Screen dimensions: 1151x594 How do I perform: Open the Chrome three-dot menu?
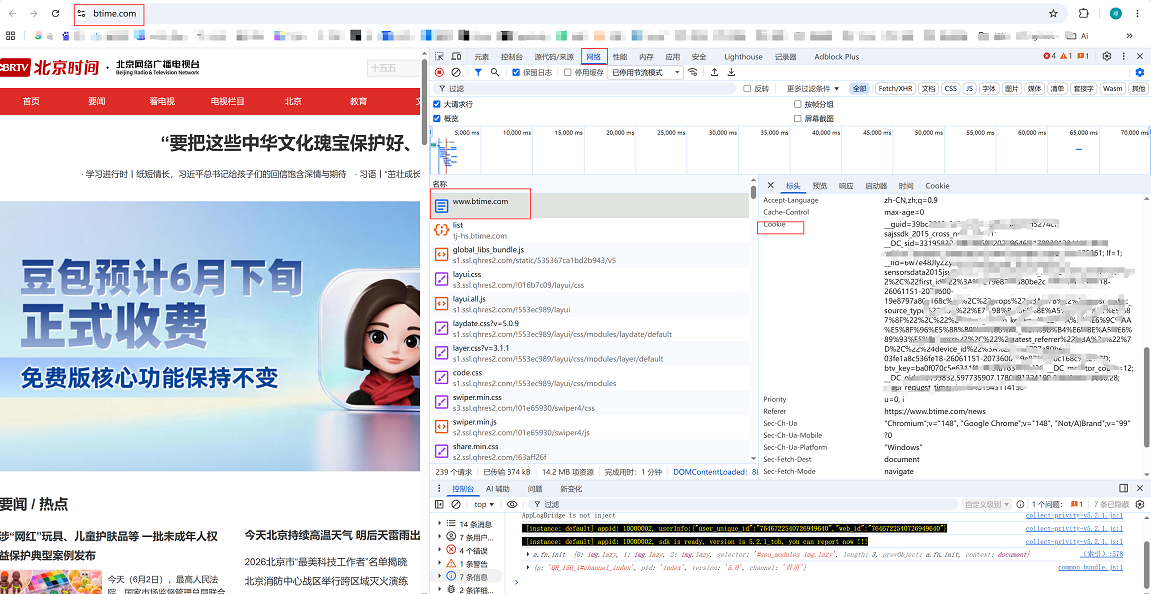tap(1139, 13)
